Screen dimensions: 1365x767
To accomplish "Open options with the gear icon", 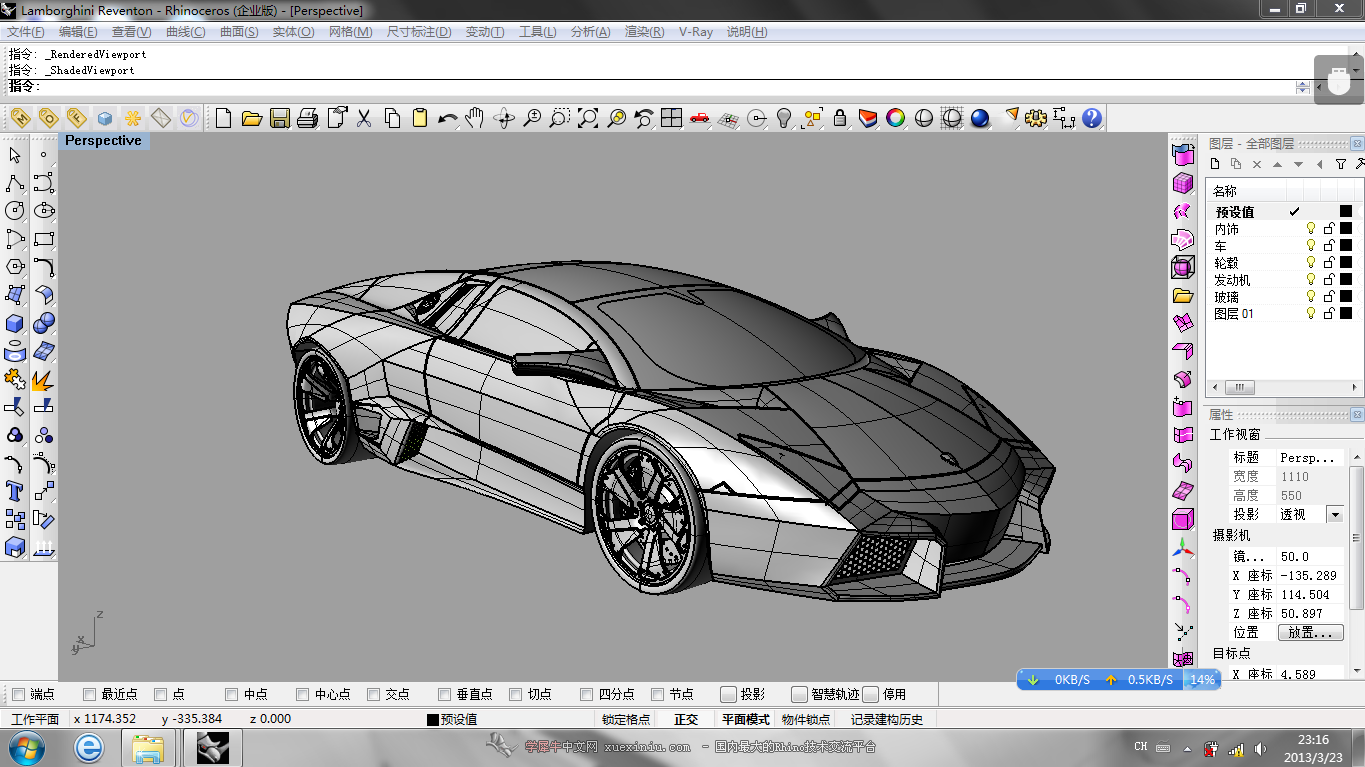I will 1036,118.
